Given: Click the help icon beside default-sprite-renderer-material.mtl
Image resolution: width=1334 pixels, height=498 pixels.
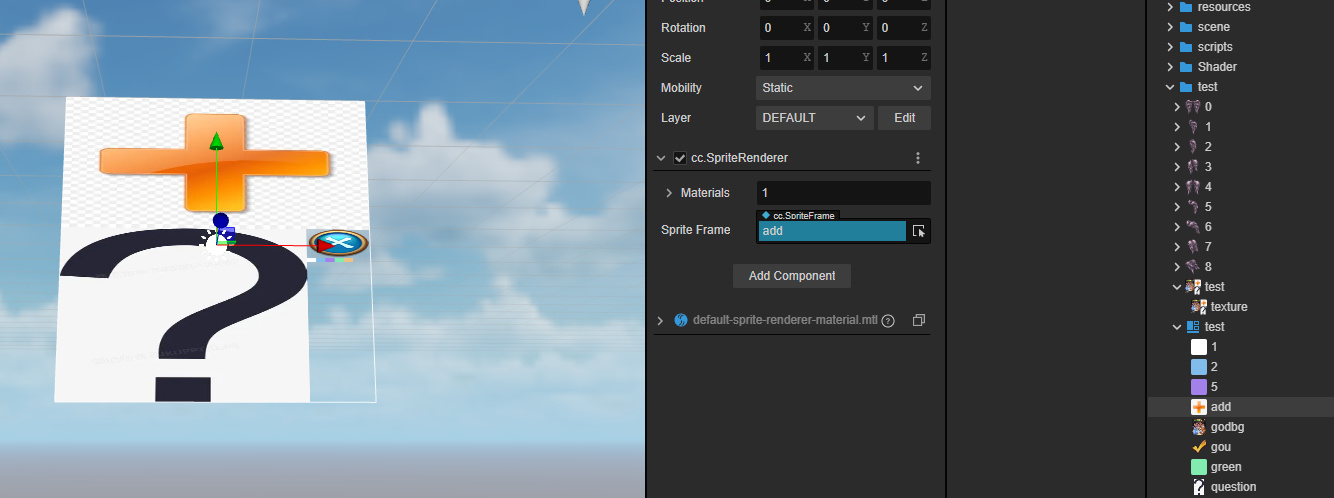Looking at the screenshot, I should tap(887, 321).
